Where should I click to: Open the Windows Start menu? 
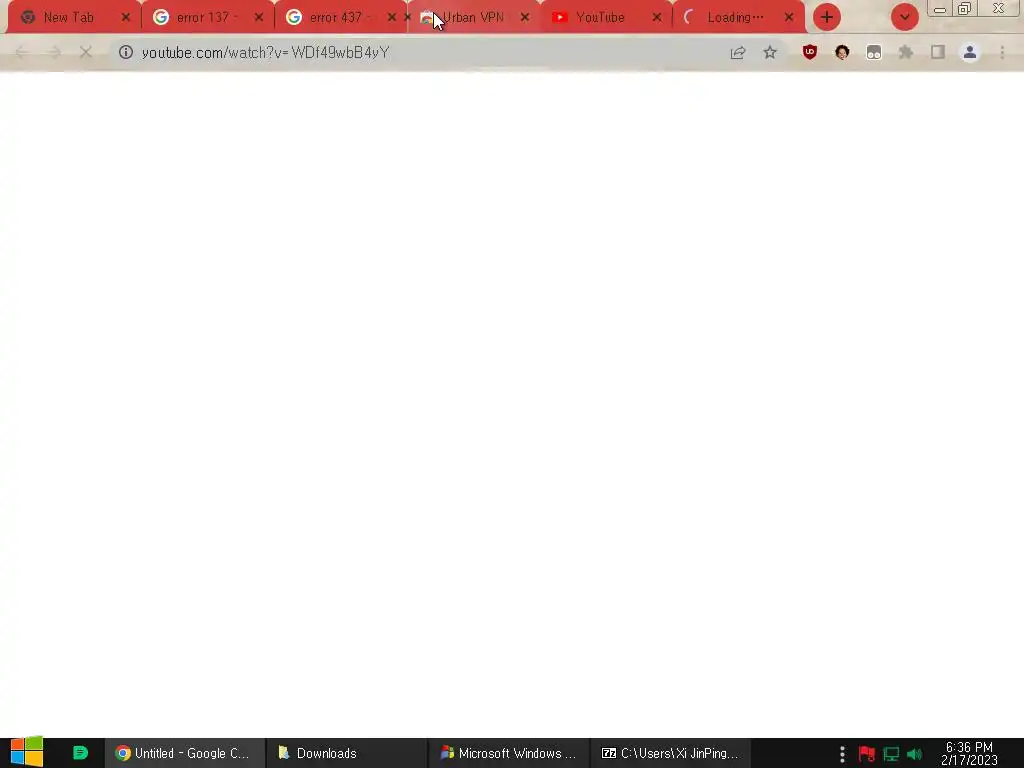click(27, 752)
